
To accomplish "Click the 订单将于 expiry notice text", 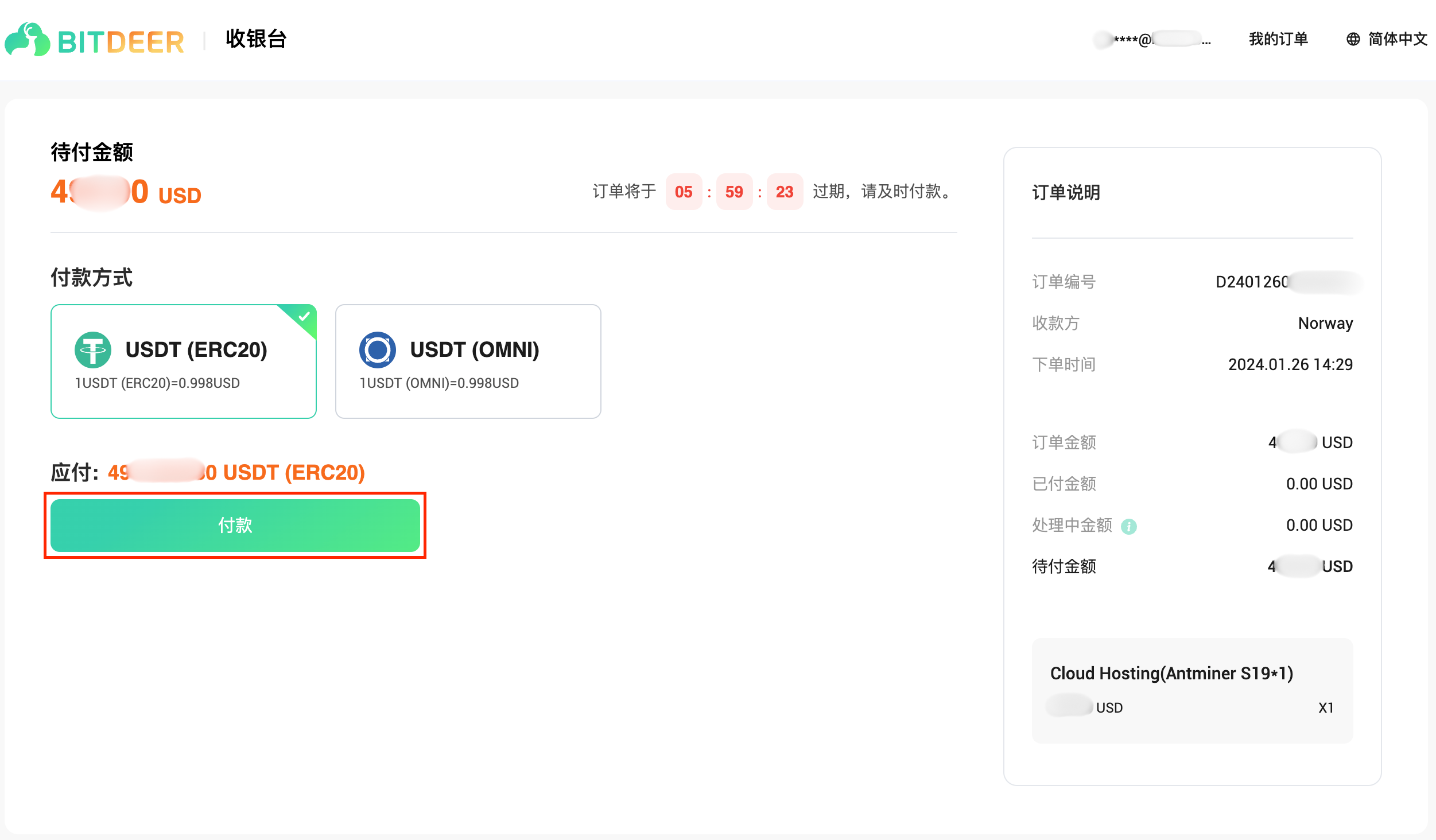I will (624, 191).
